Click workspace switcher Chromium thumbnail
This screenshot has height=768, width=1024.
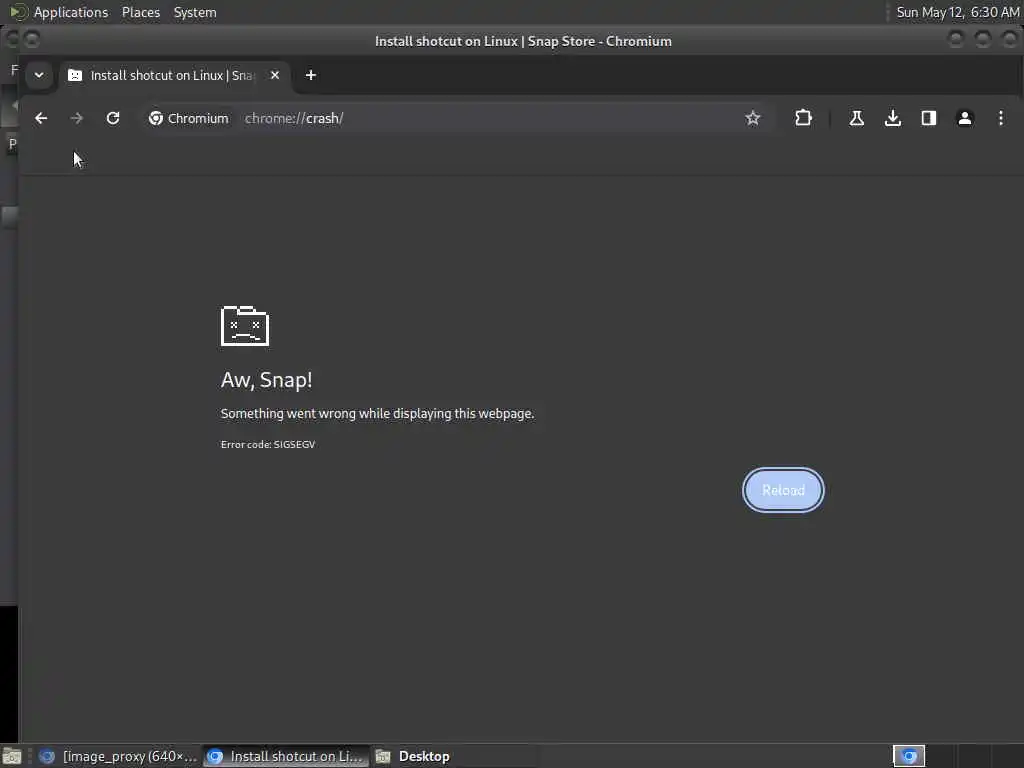click(x=909, y=756)
